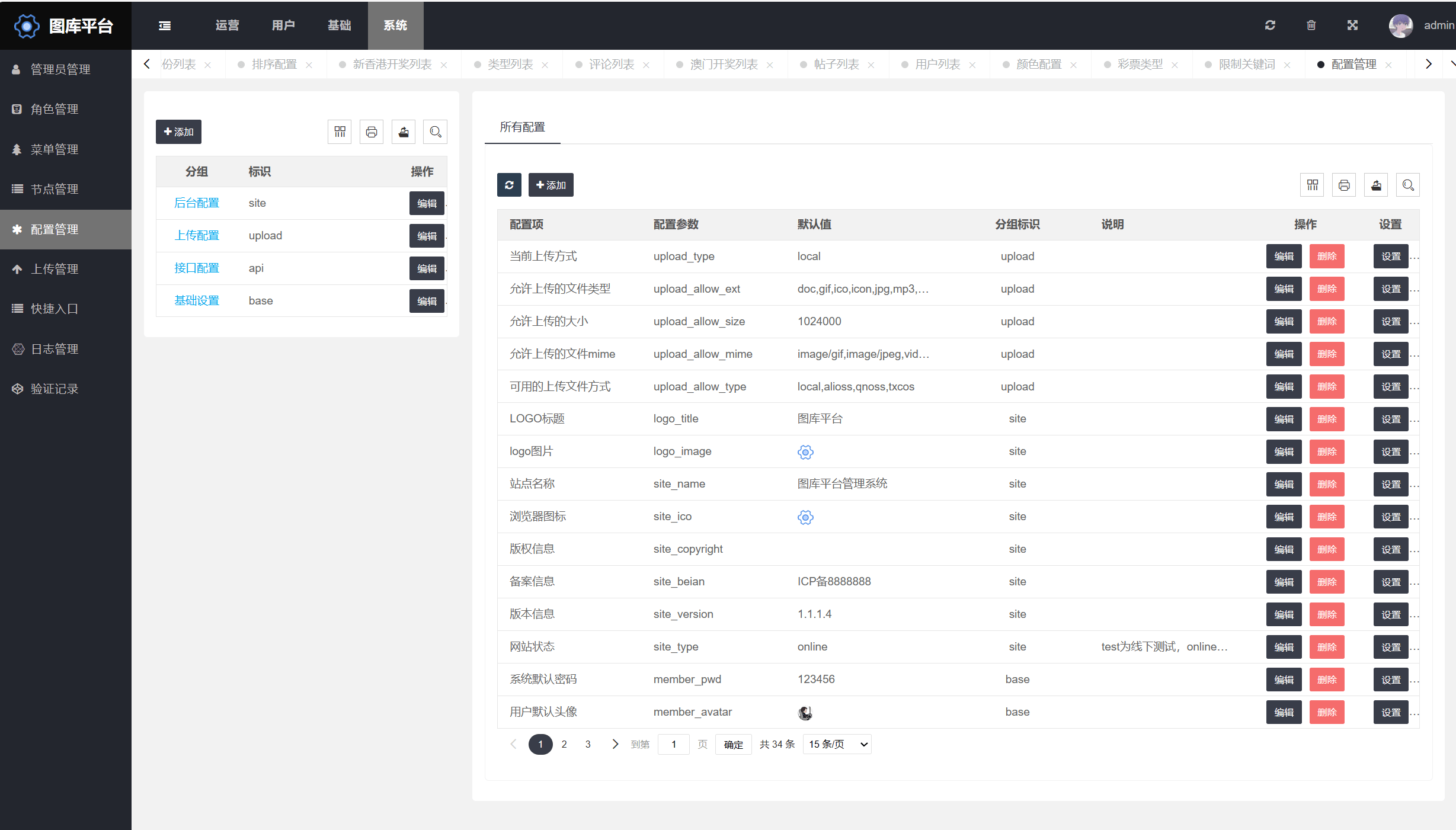Refresh the page using top-right refresh icon

[1270, 25]
